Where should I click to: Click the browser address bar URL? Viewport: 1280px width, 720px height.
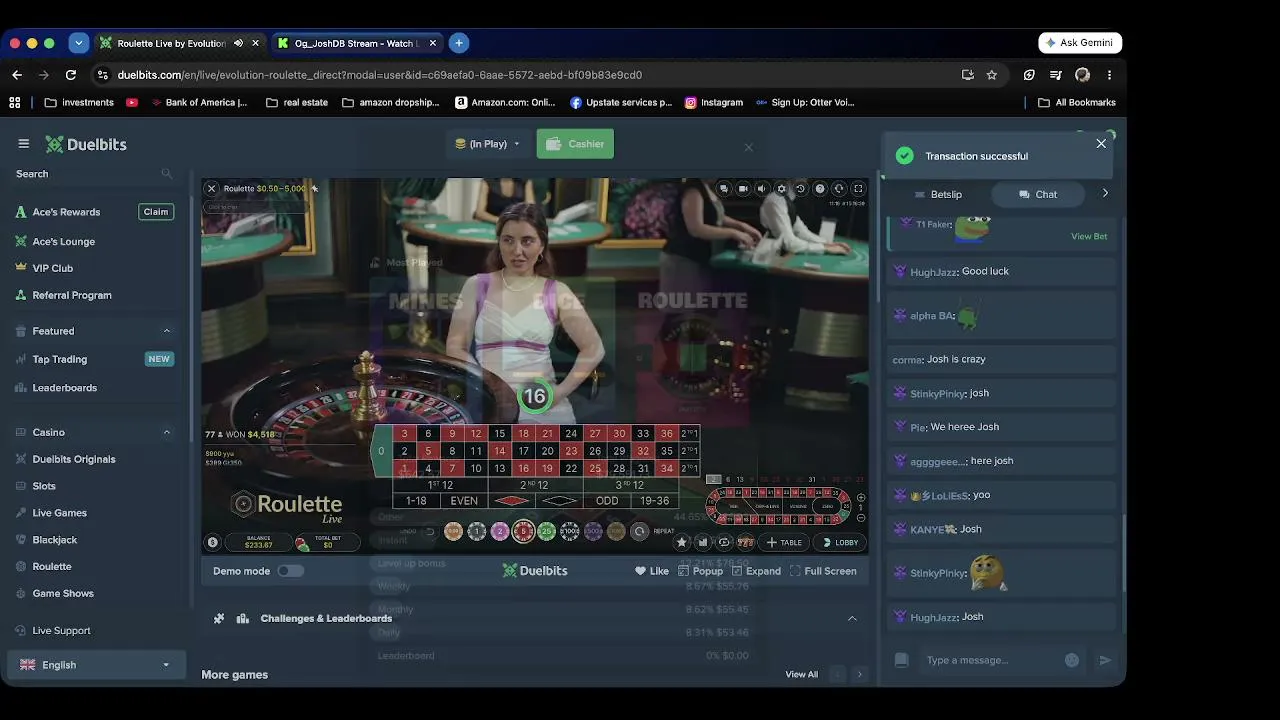(x=380, y=75)
